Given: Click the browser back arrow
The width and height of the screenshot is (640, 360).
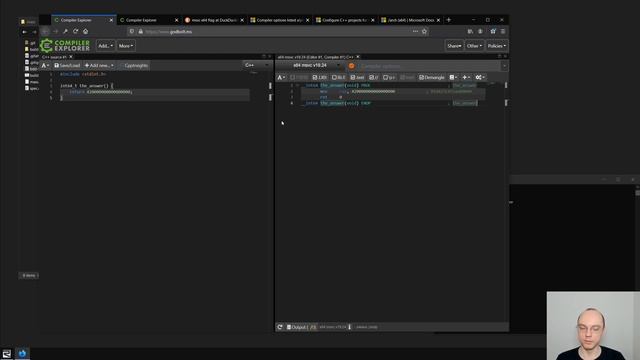Looking at the screenshot, I should (x=45, y=31).
